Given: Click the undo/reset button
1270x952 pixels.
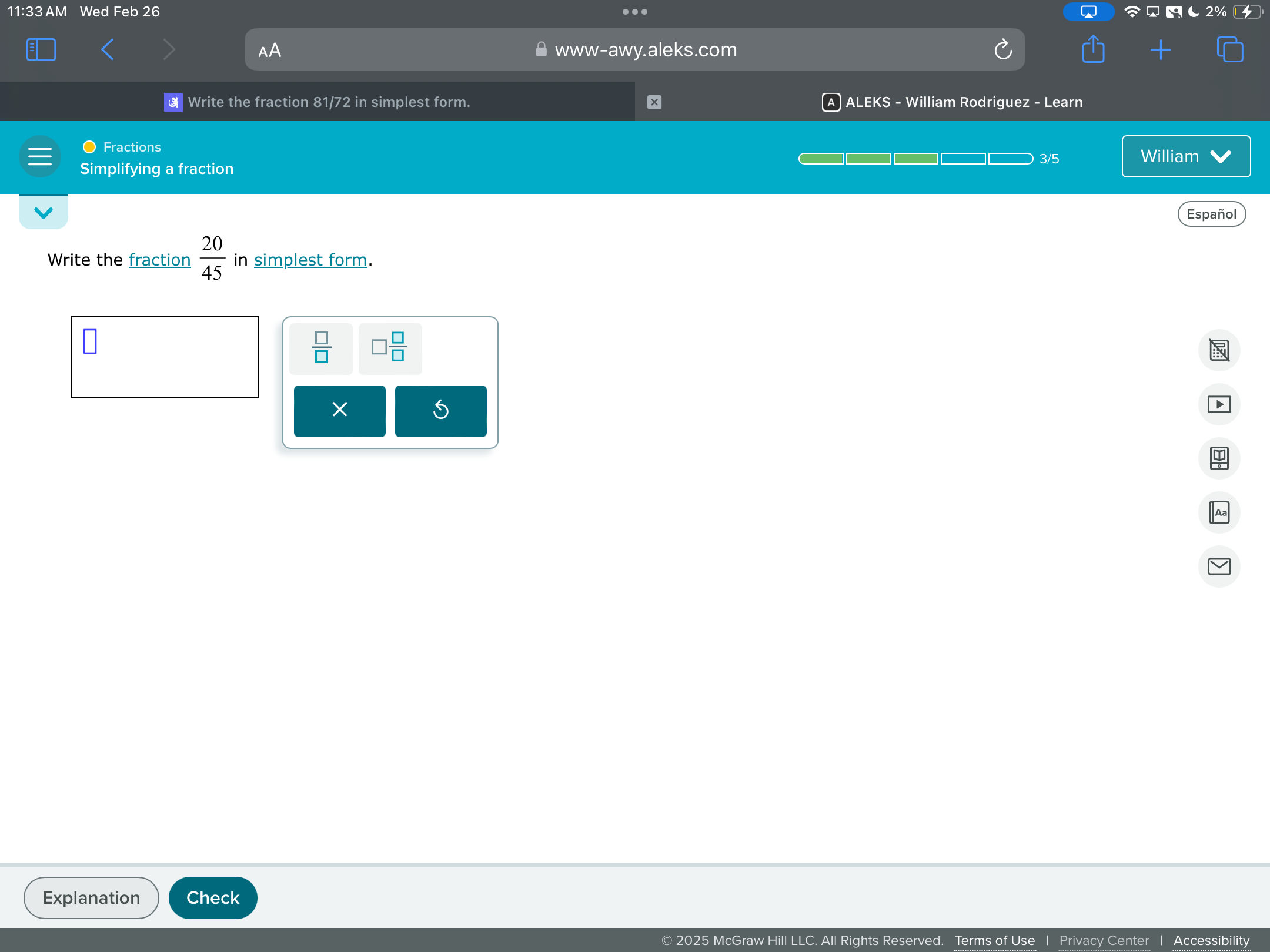Looking at the screenshot, I should (441, 410).
